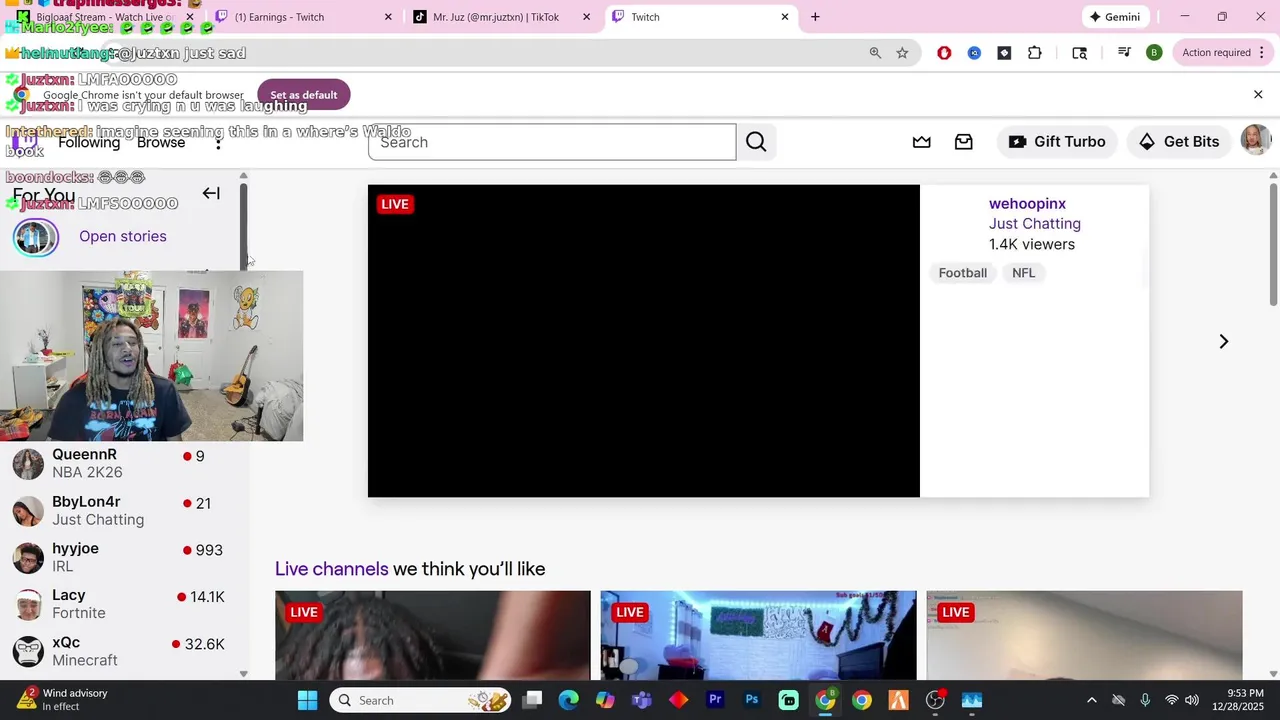
Task: Open the Live channels heading link
Action: pyautogui.click(x=331, y=569)
